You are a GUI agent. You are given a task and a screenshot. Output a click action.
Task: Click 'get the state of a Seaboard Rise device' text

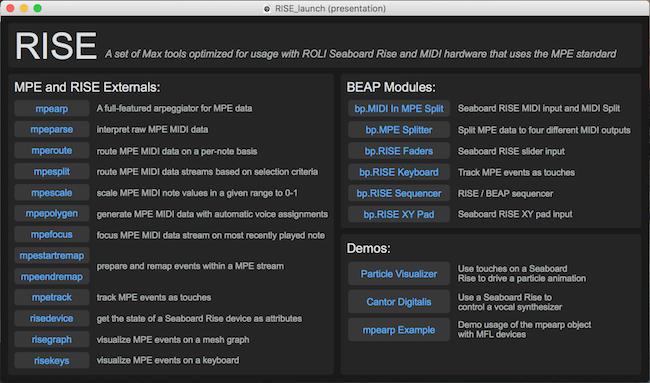tap(199, 319)
